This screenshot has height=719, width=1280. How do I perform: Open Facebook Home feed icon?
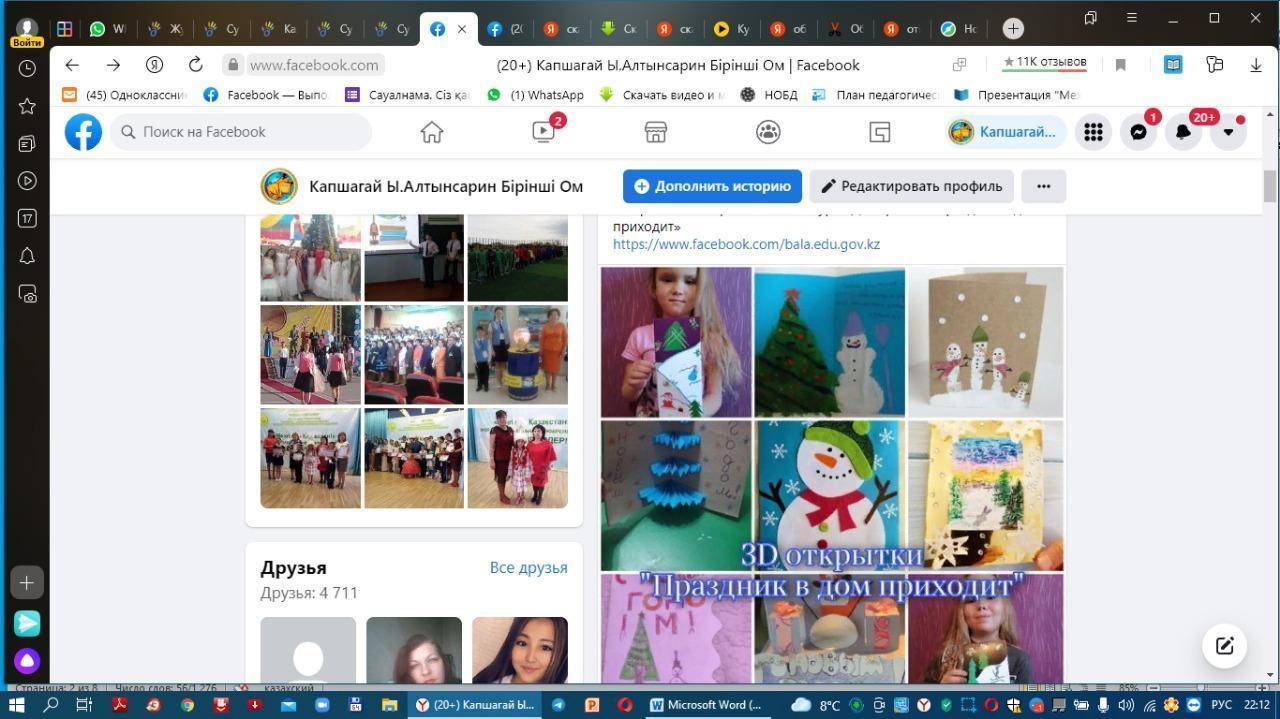click(x=432, y=132)
